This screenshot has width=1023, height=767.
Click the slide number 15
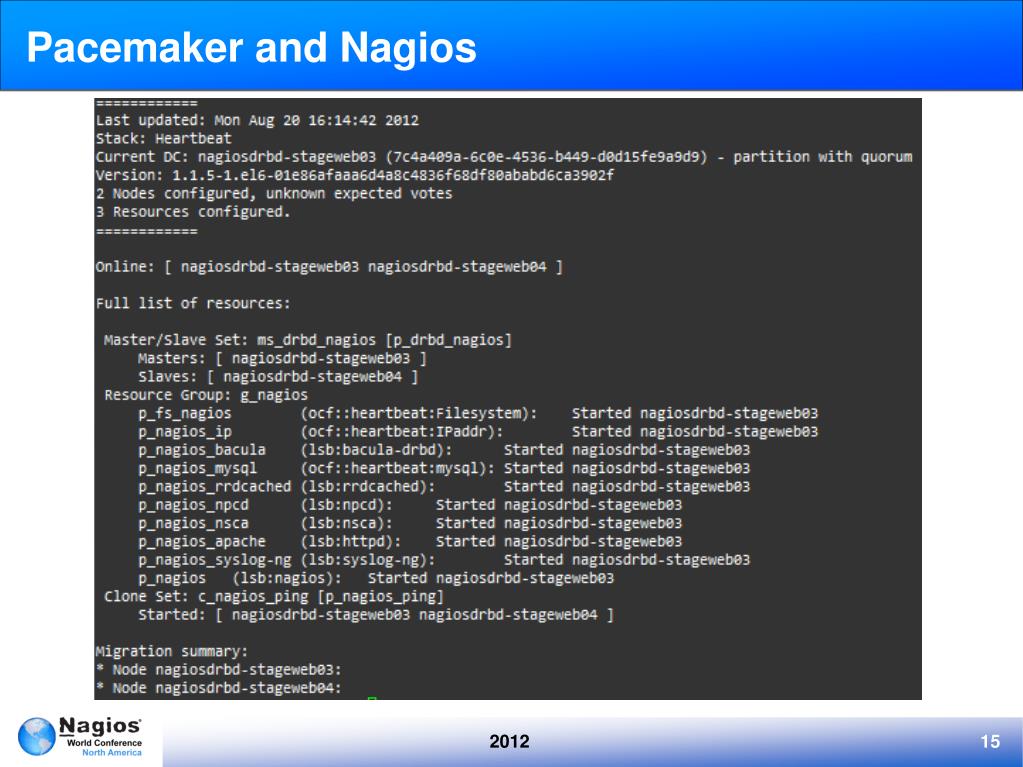point(990,742)
